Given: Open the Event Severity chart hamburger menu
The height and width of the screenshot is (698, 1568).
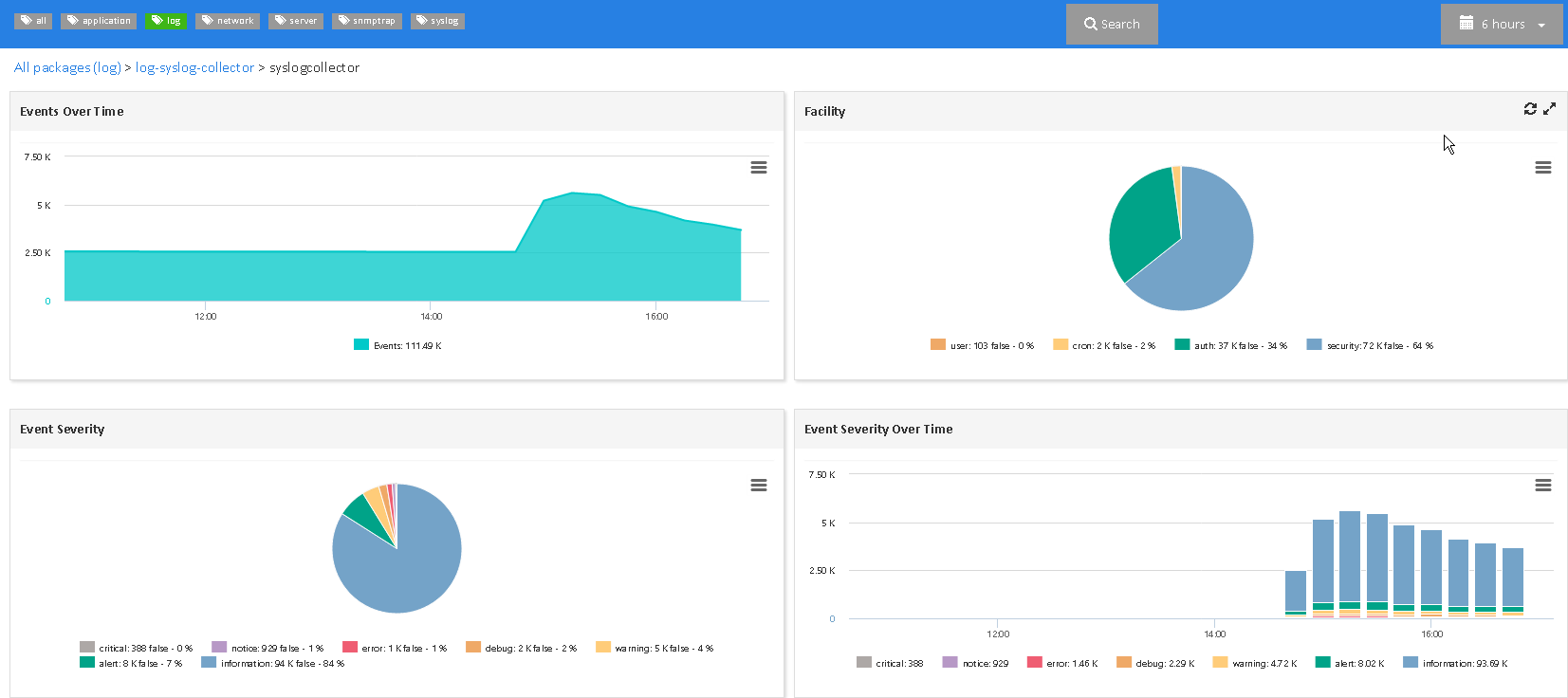Looking at the screenshot, I should 759,486.
